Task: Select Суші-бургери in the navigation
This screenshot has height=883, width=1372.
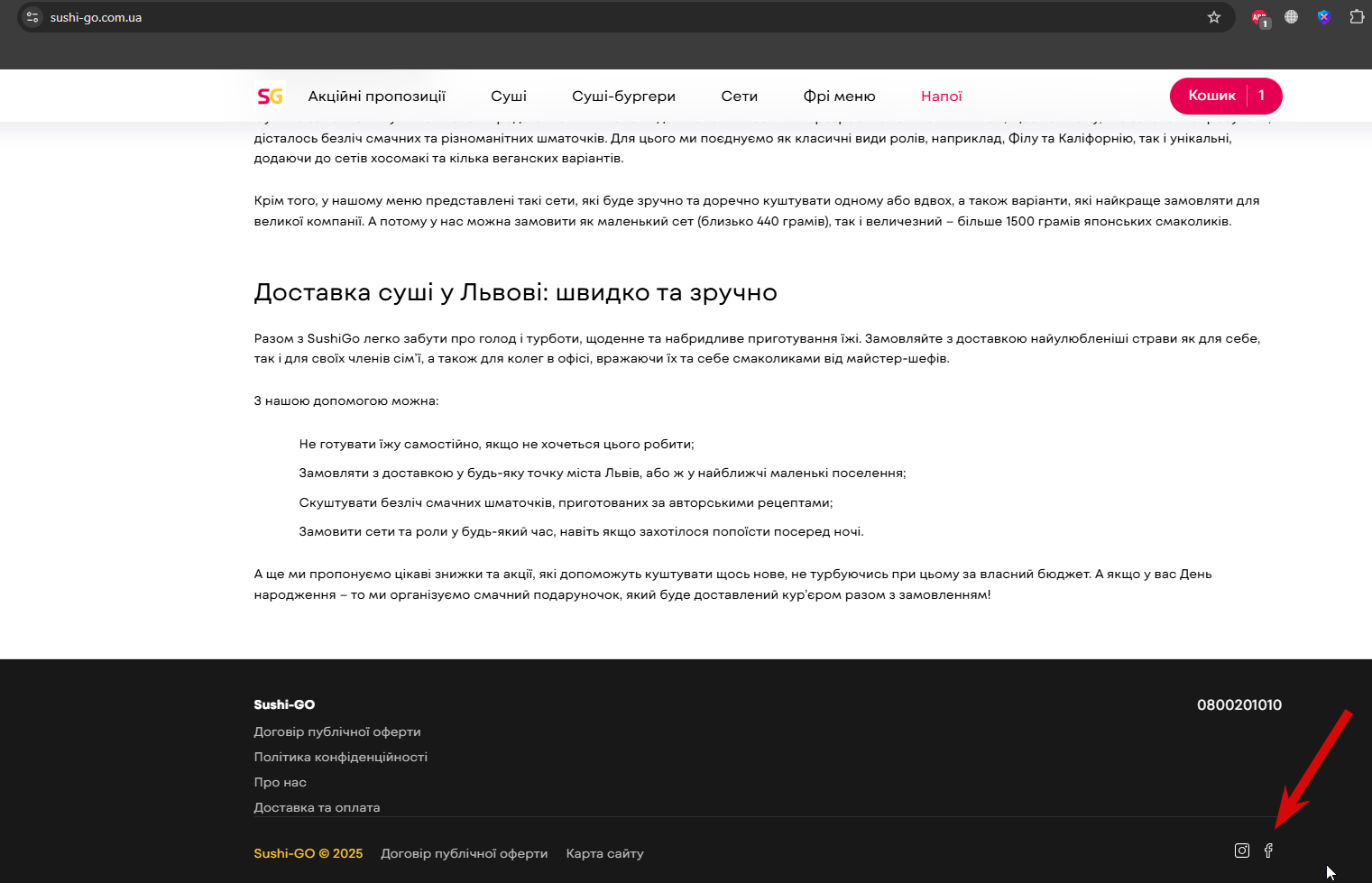Action: pyautogui.click(x=624, y=96)
